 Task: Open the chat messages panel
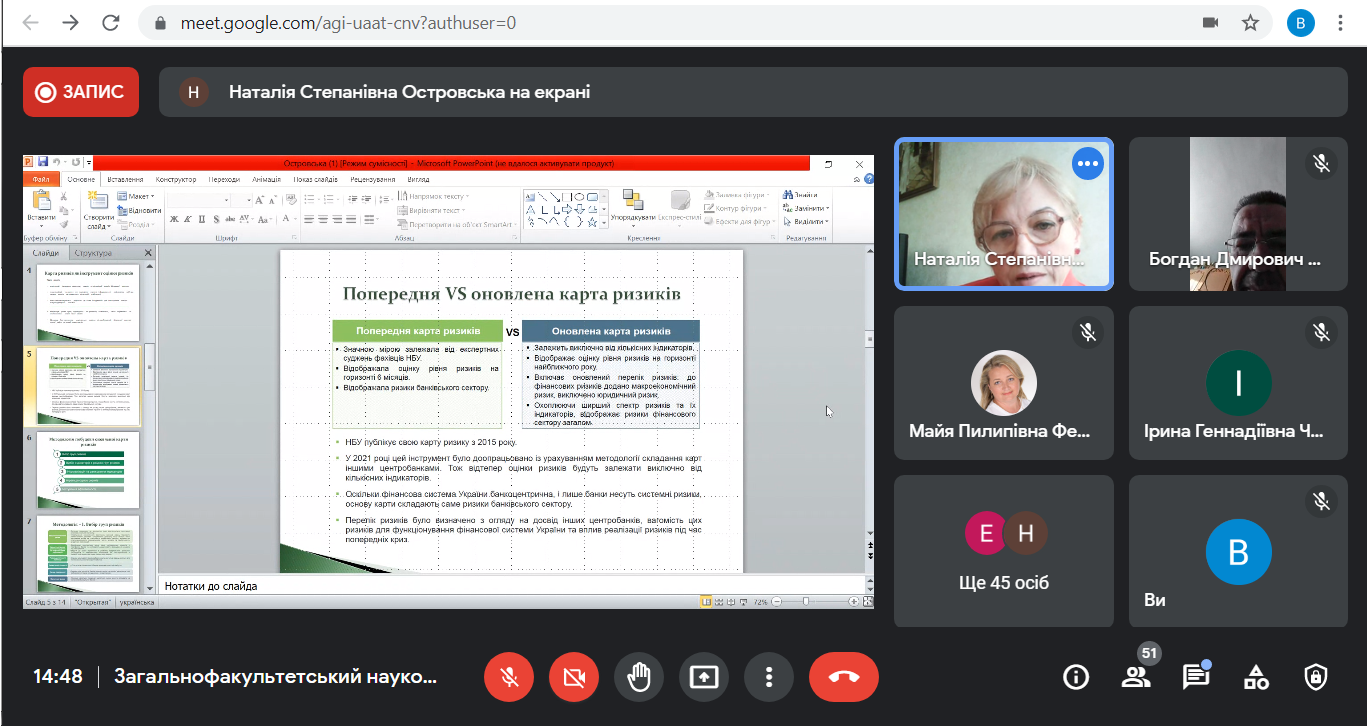coord(1196,677)
